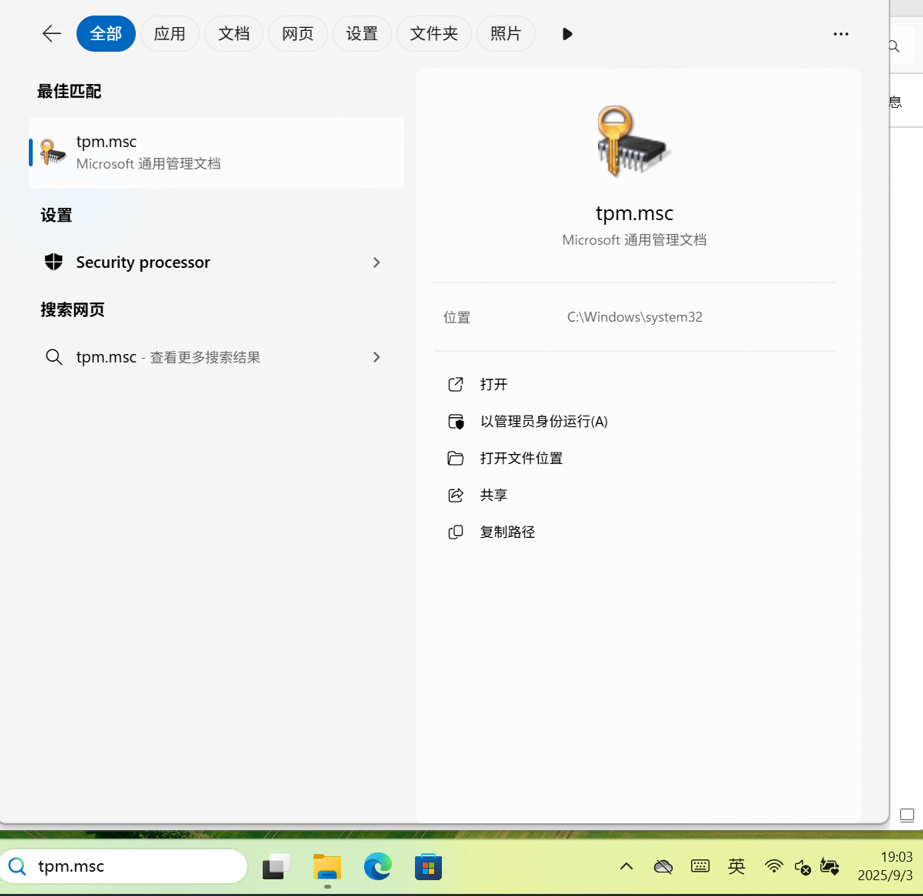This screenshot has height=896, width=923.
Task: Select the 设置 filter tab
Action: pos(361,34)
